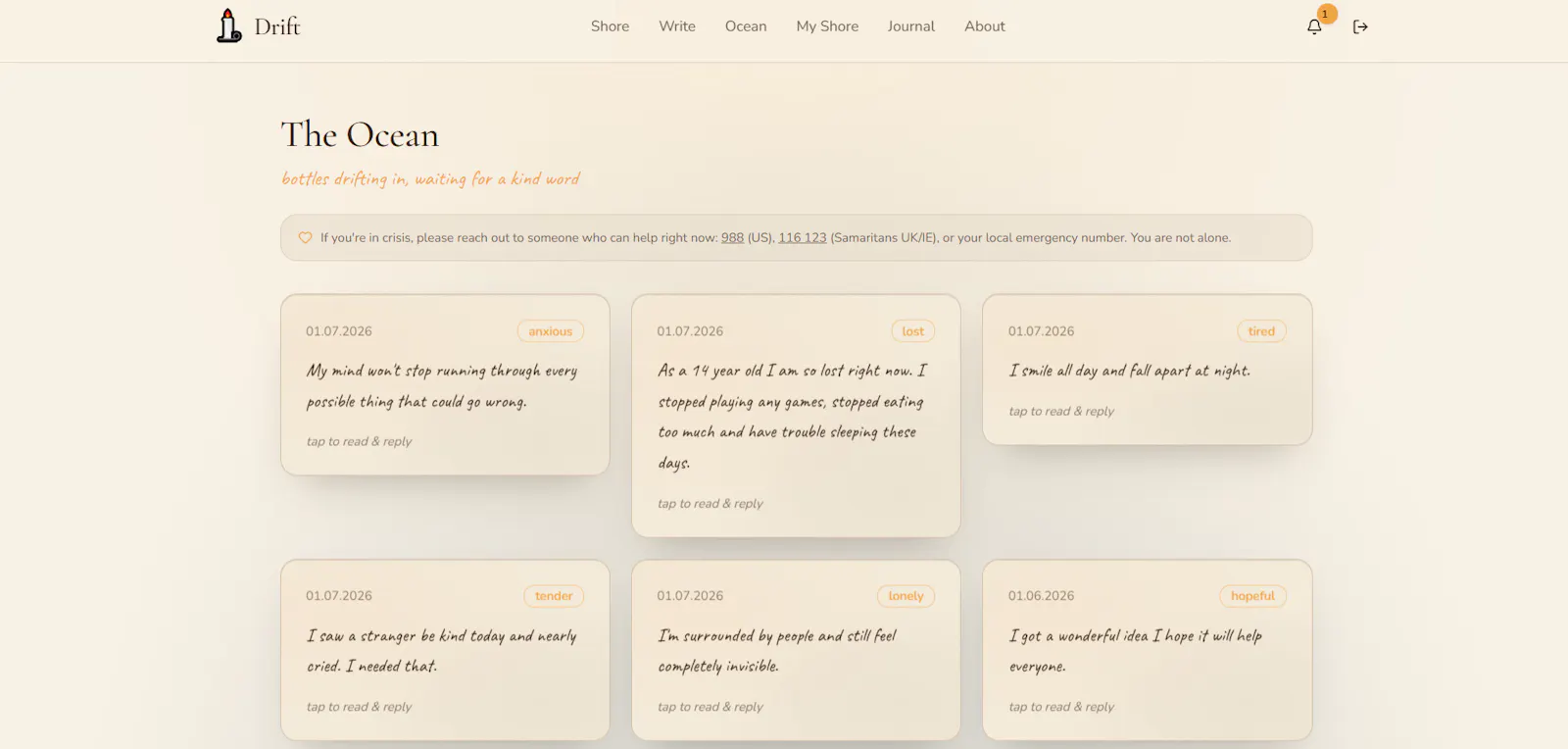Click the 'tired' mood tag
Screen dimensions: 1568x749
click(1261, 331)
